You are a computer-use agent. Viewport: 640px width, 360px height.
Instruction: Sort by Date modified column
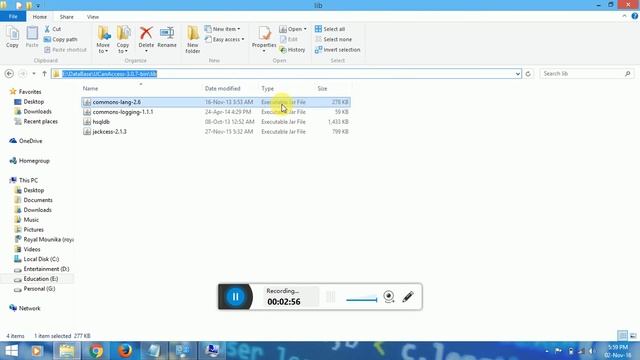point(222,88)
